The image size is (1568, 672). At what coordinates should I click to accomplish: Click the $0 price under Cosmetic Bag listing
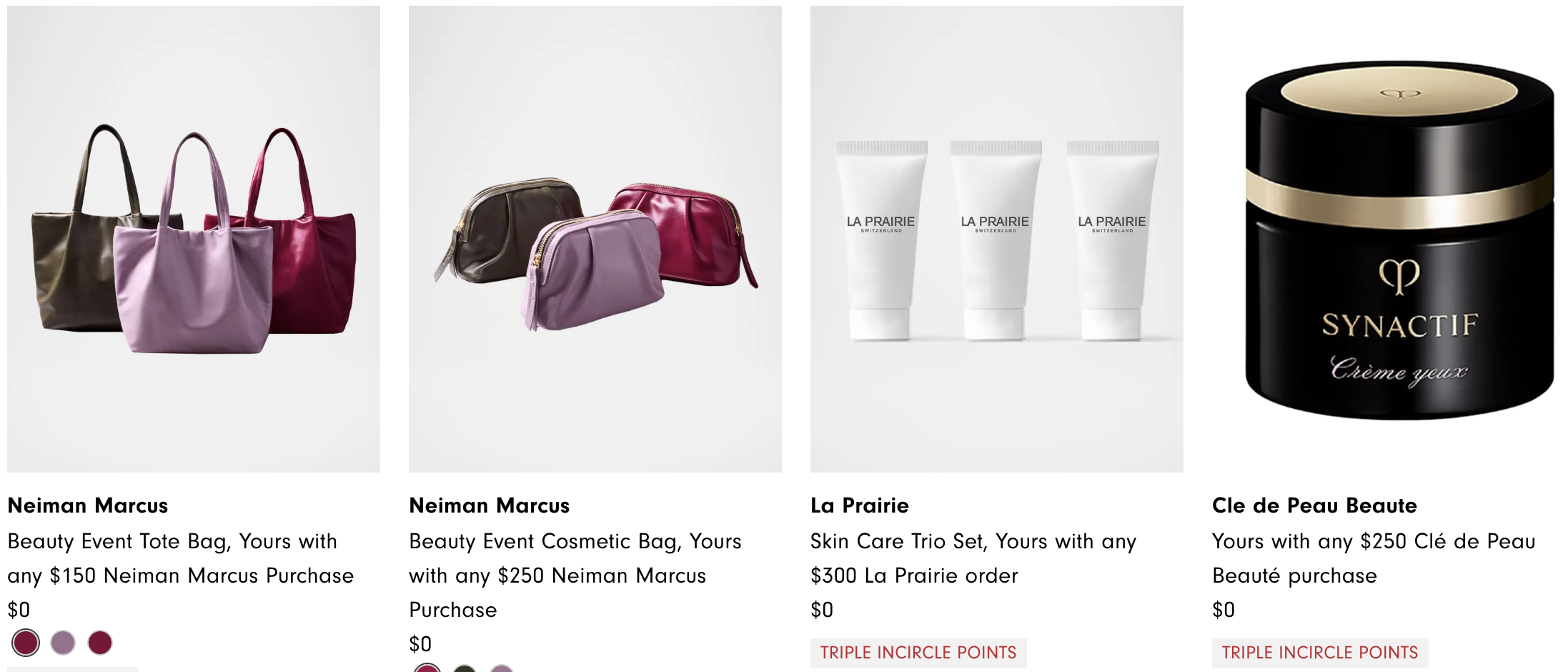click(420, 644)
